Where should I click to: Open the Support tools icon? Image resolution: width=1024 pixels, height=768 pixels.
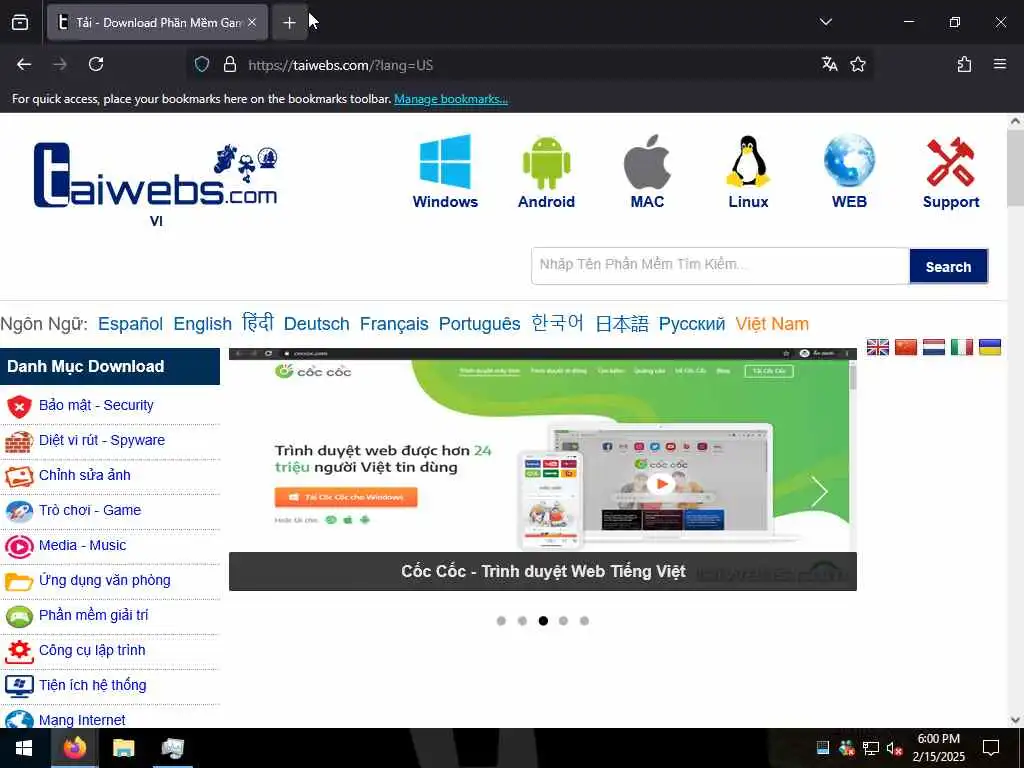coord(950,162)
